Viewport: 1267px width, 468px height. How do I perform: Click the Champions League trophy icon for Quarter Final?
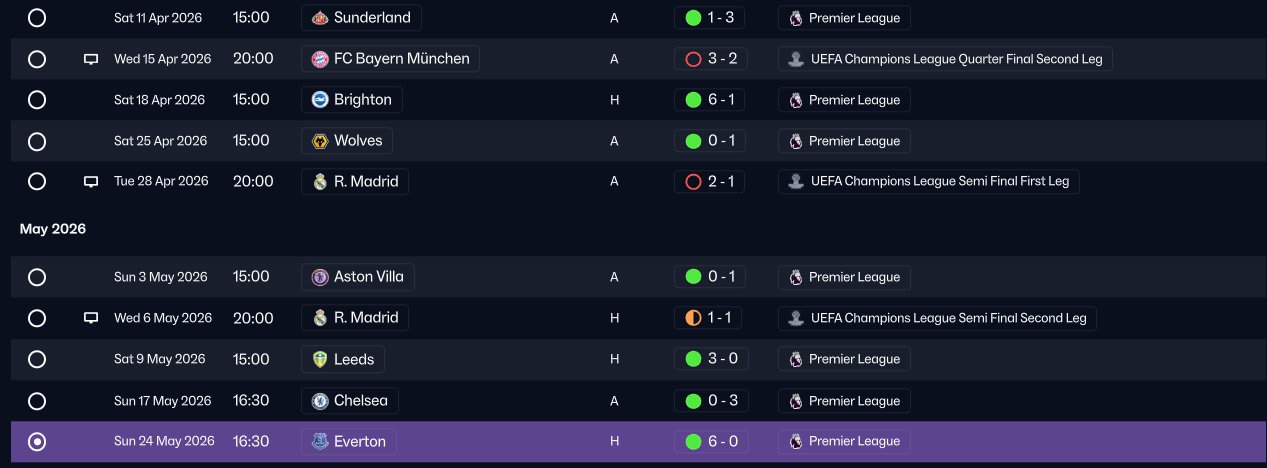pos(795,59)
